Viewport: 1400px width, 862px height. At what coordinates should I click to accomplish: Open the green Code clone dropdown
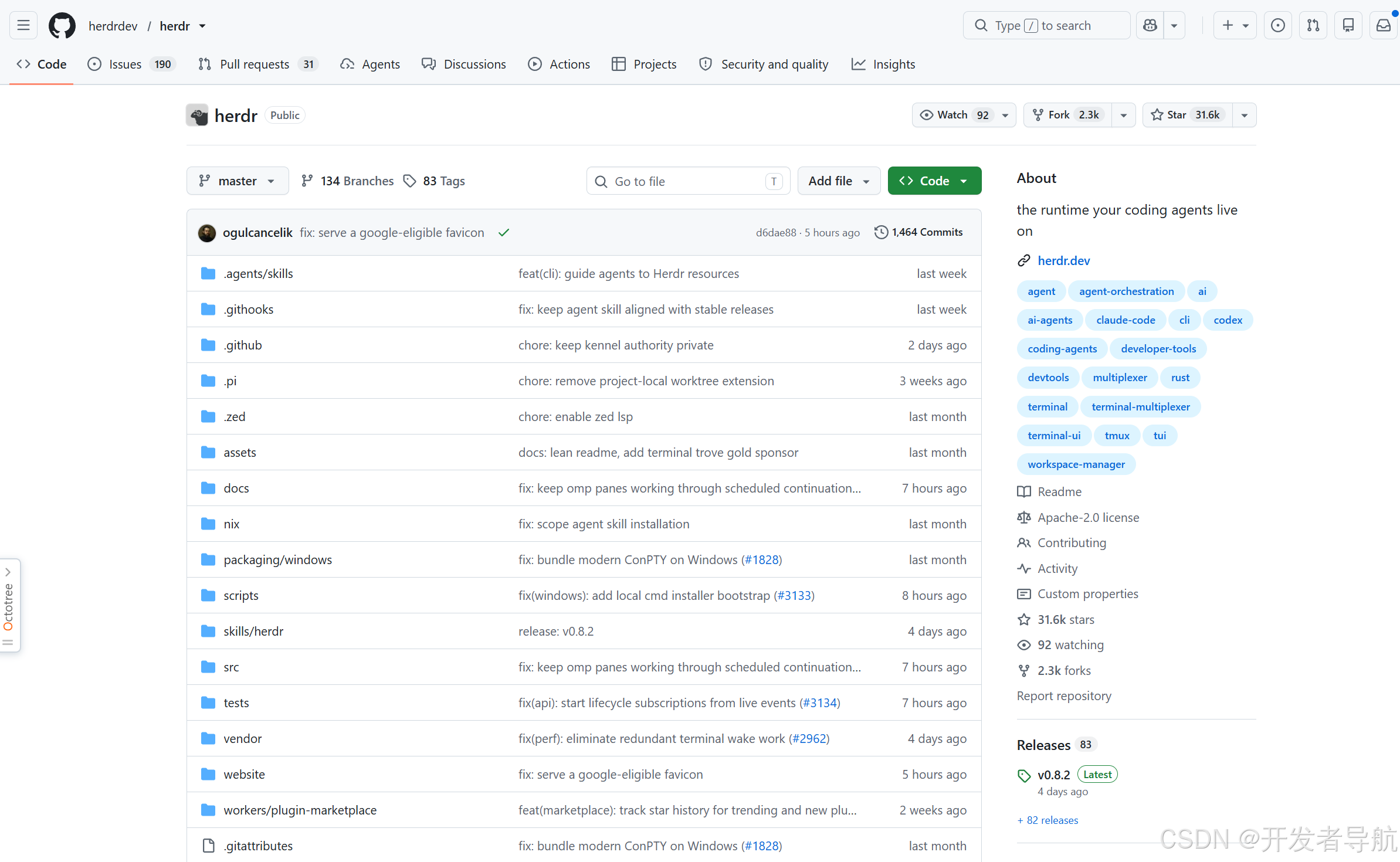point(934,181)
